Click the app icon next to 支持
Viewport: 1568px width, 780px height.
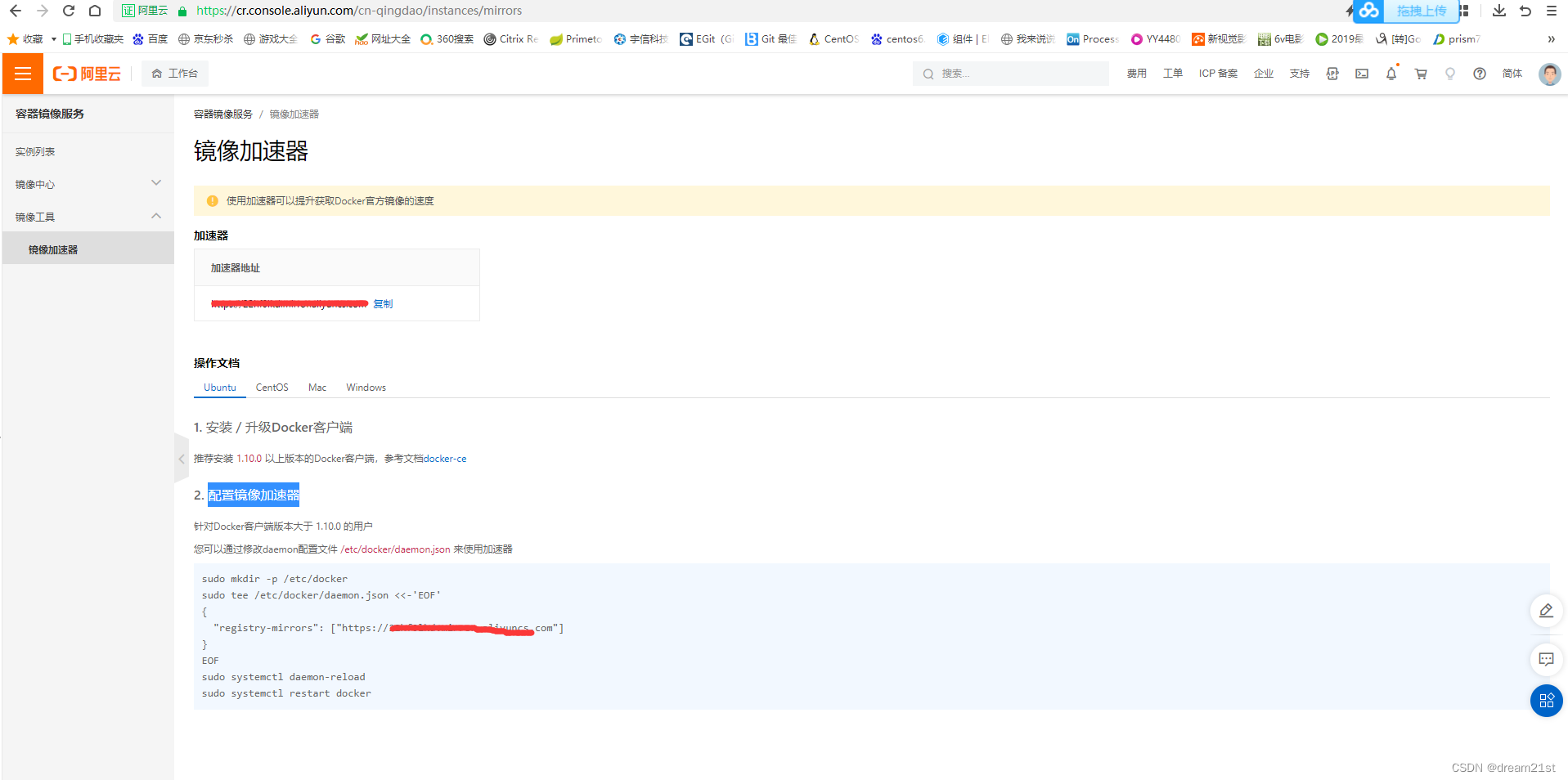(x=1332, y=74)
